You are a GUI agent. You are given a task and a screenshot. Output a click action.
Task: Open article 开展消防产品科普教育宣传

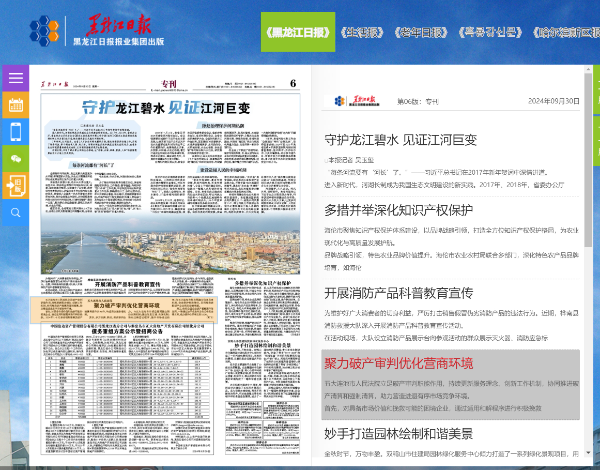(x=399, y=293)
